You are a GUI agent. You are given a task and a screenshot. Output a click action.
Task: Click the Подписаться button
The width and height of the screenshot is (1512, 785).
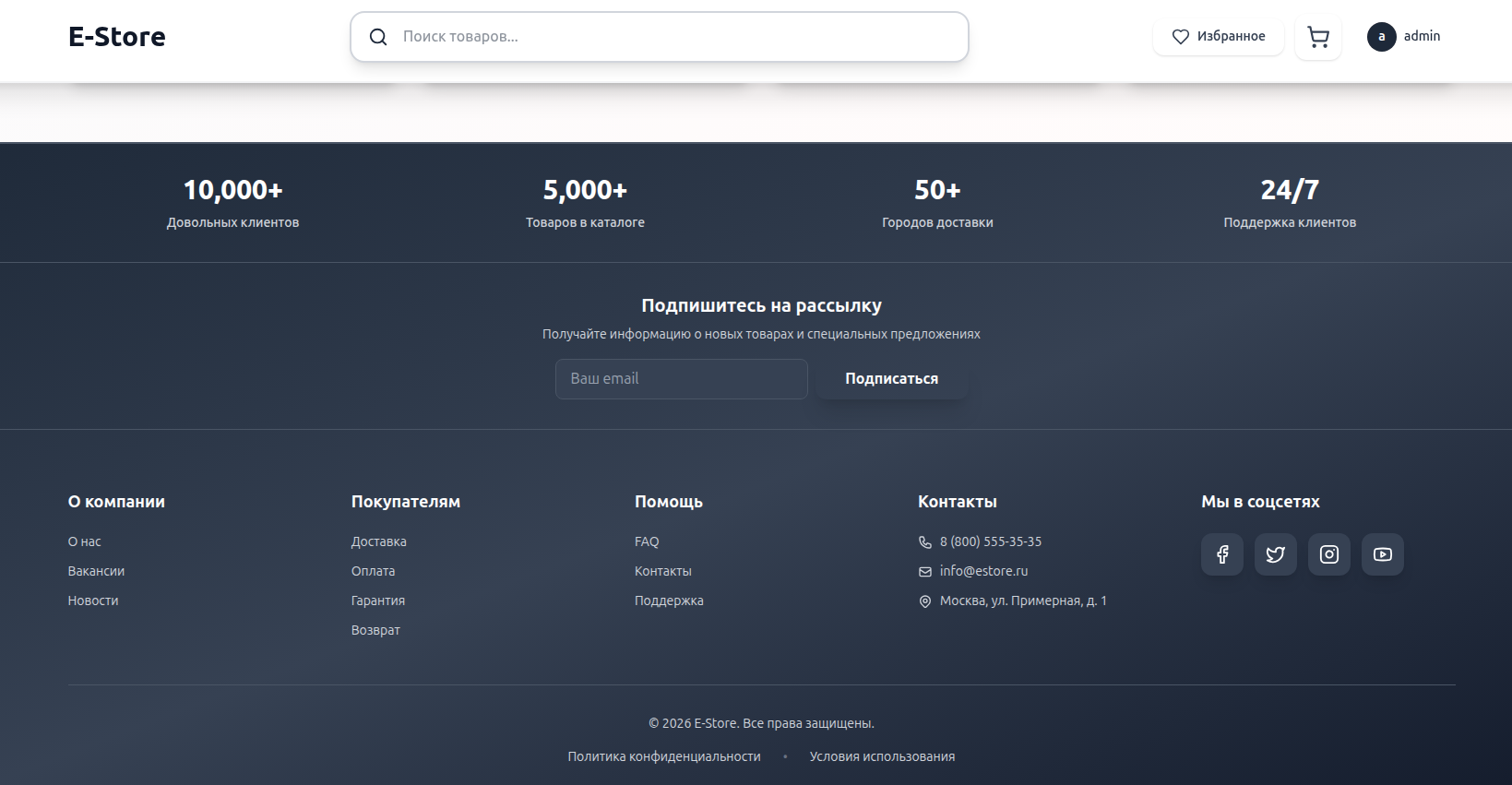coord(892,379)
